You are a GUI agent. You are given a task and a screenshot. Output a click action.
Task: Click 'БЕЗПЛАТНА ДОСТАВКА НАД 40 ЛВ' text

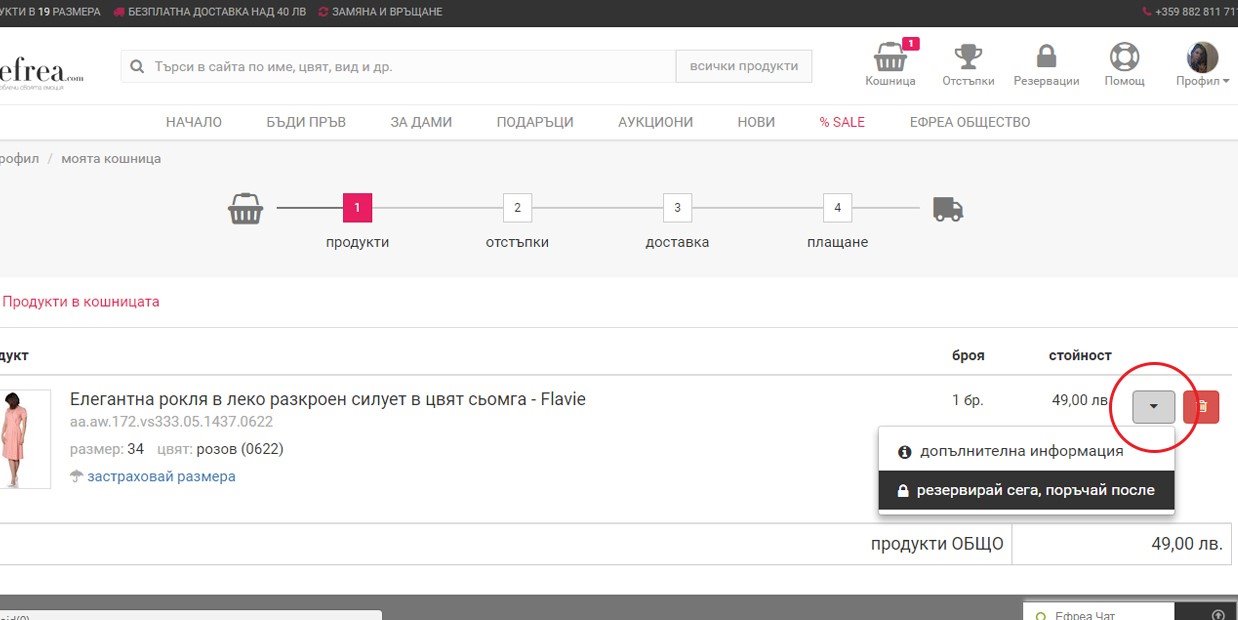tap(218, 12)
